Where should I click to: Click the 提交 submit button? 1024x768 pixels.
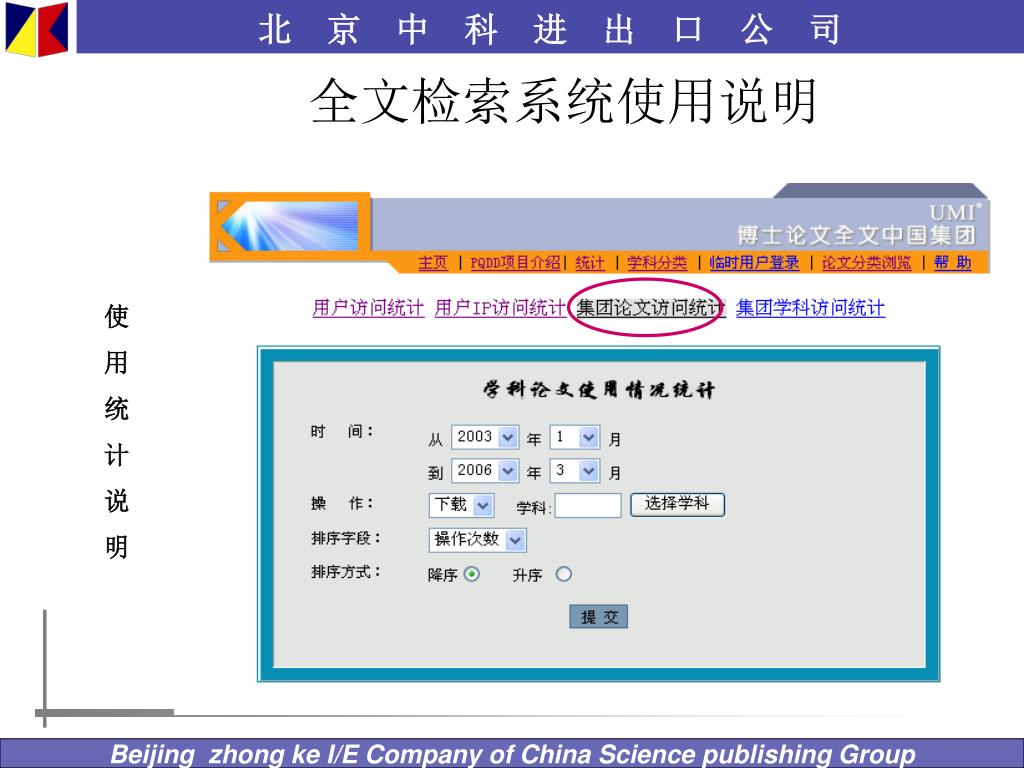click(599, 616)
